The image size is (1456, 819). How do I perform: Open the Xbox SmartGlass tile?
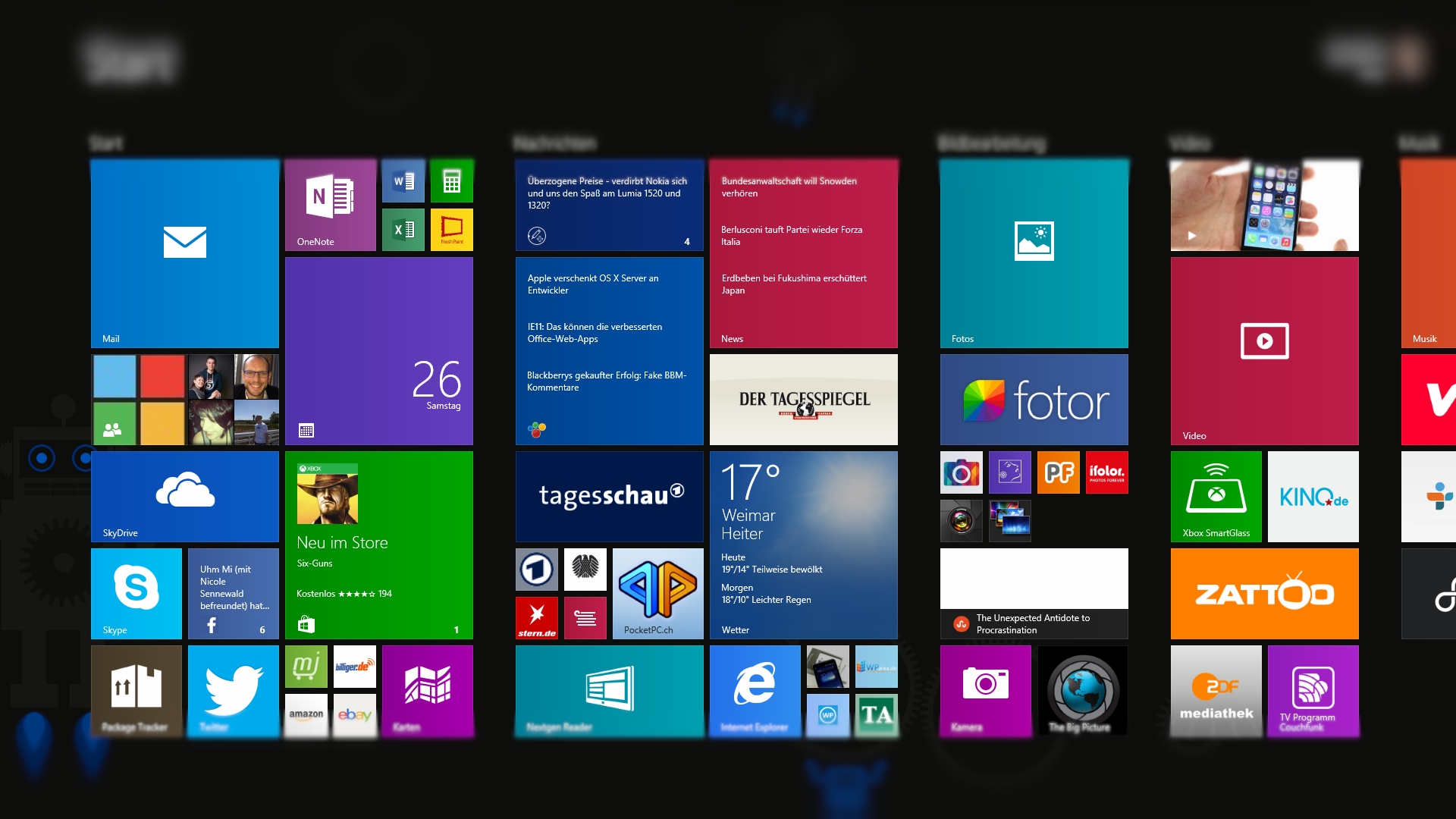pyautogui.click(x=1216, y=497)
